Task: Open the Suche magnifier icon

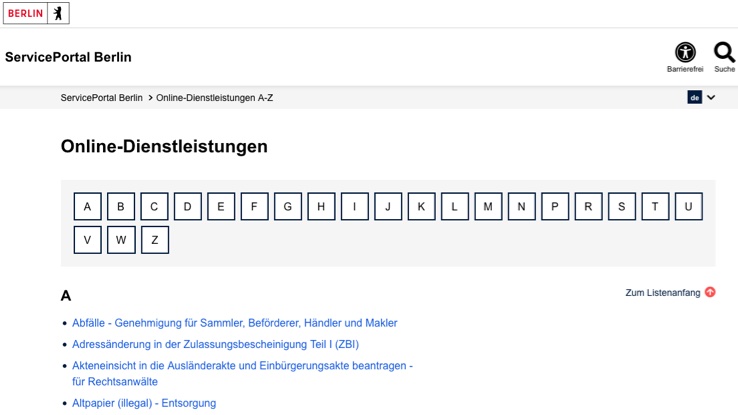Action: click(x=724, y=52)
